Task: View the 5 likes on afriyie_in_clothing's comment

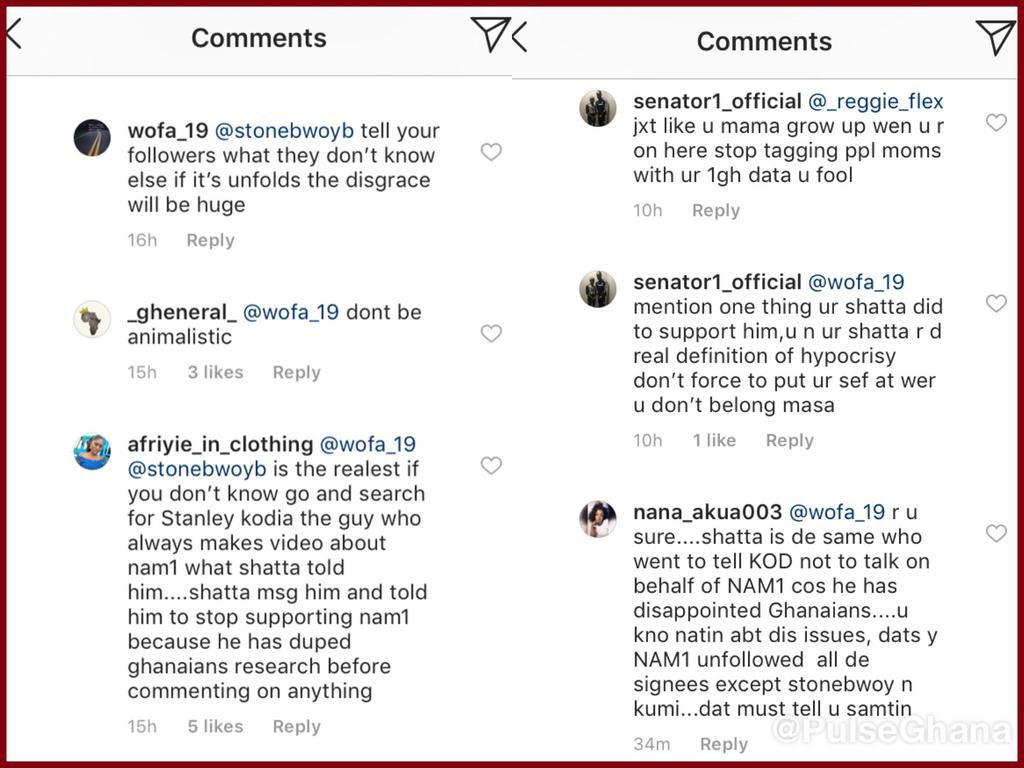Action: (214, 726)
